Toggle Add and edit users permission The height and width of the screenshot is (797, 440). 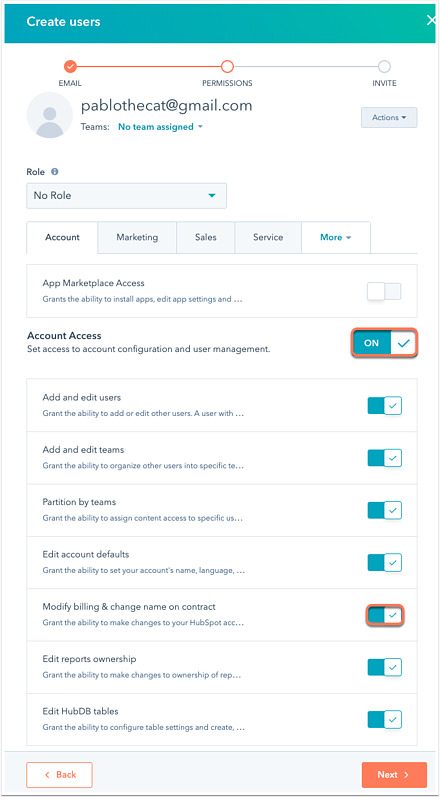(385, 406)
